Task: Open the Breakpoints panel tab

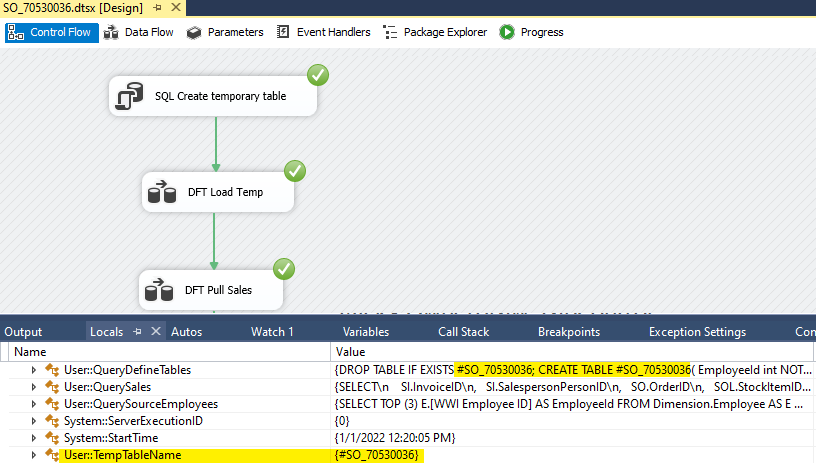Action: (569, 332)
